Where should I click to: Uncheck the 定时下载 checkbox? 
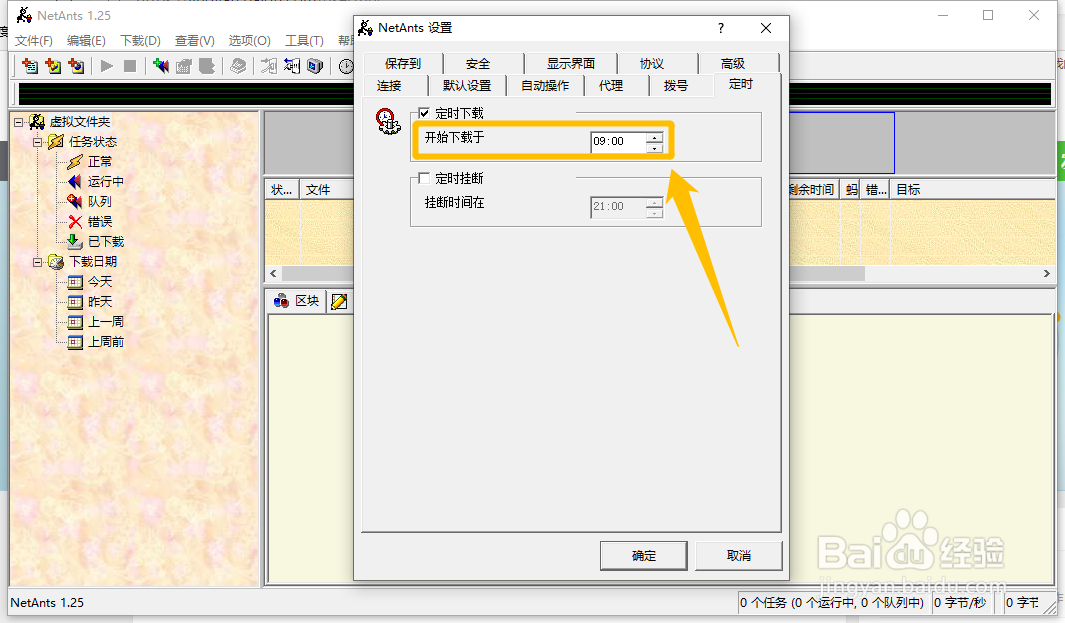coord(425,113)
